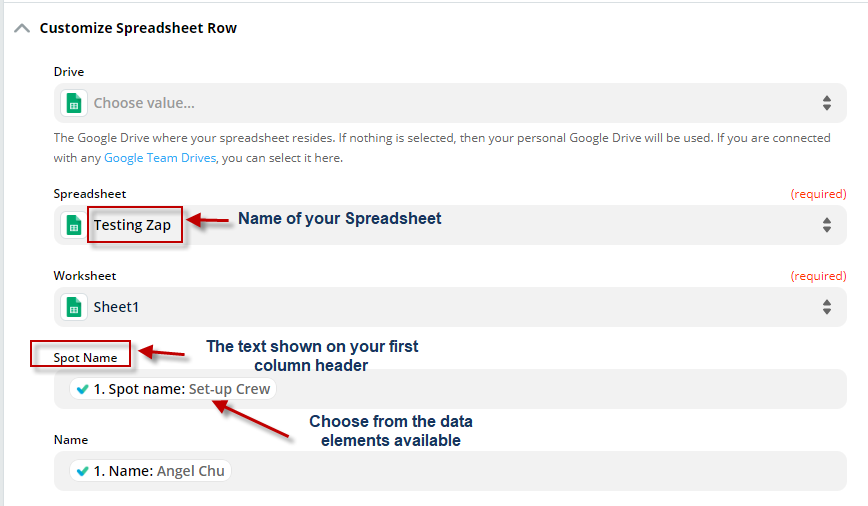Viewport: 868px width, 506px height.
Task: Click Google Sheets icon in Drive field
Action: coord(74,103)
